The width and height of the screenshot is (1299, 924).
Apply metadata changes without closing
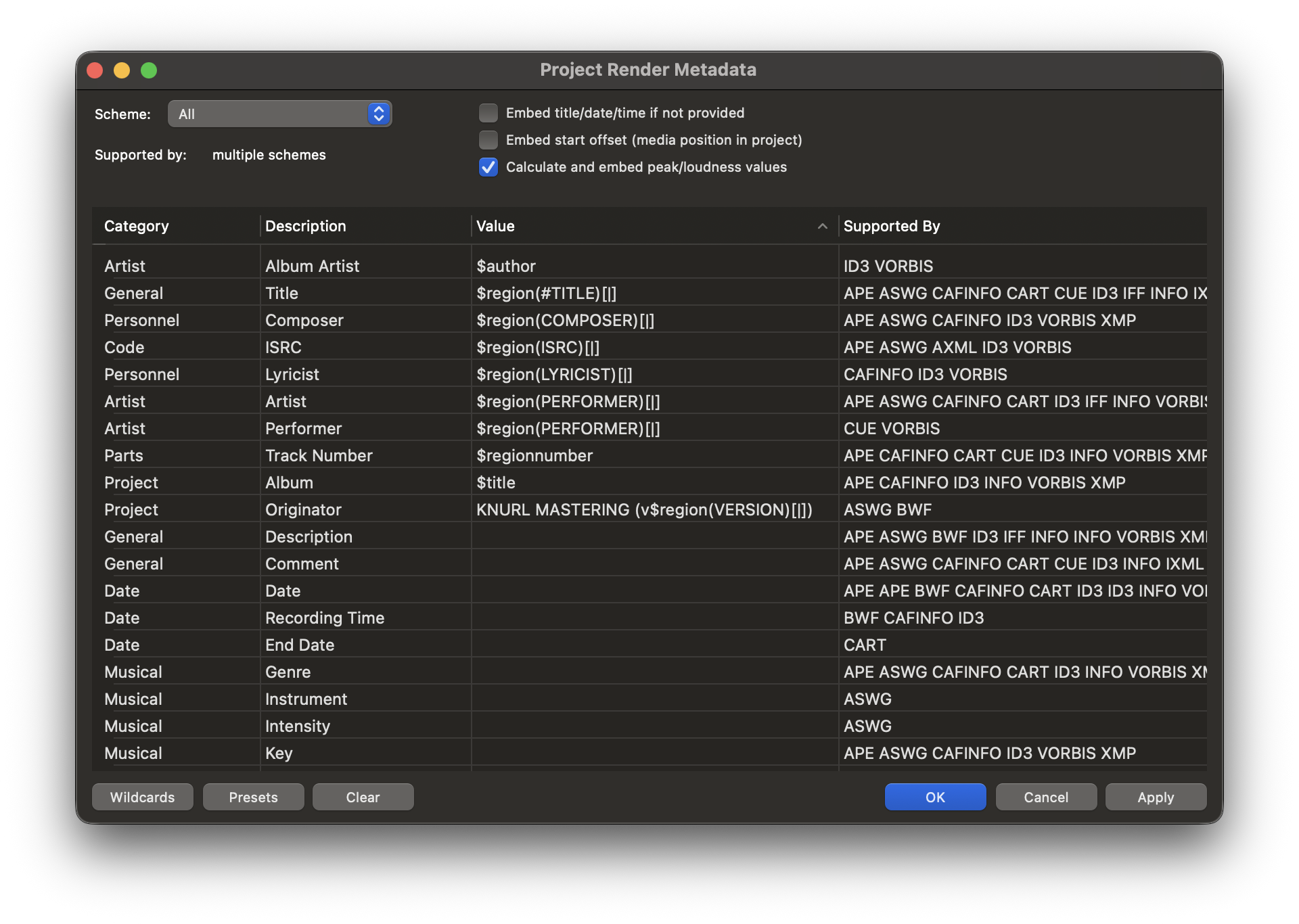1156,797
